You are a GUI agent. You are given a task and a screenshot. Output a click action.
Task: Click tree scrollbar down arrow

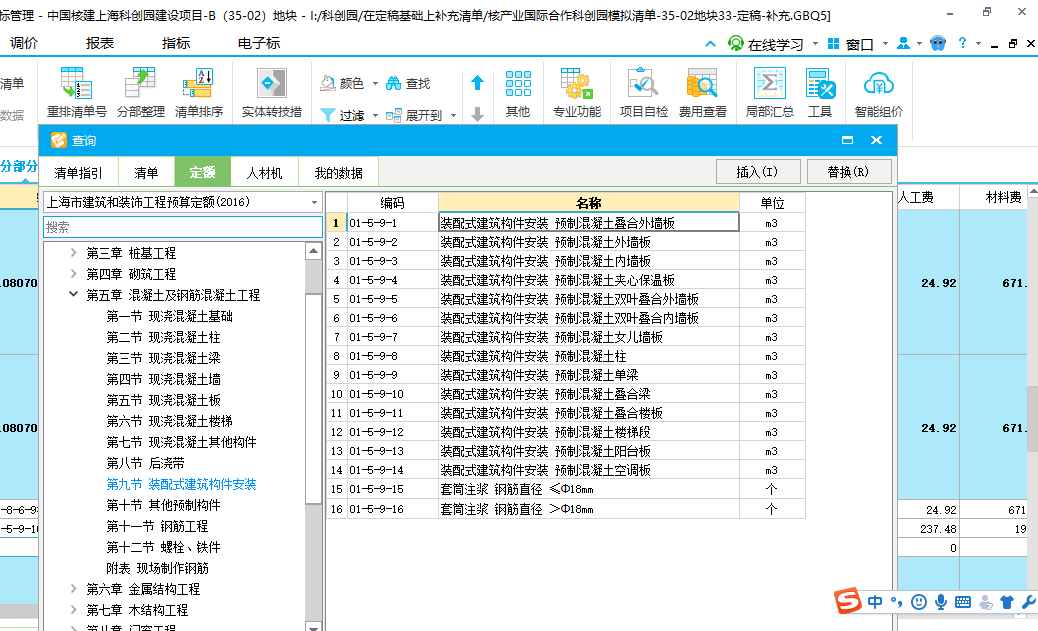313,626
